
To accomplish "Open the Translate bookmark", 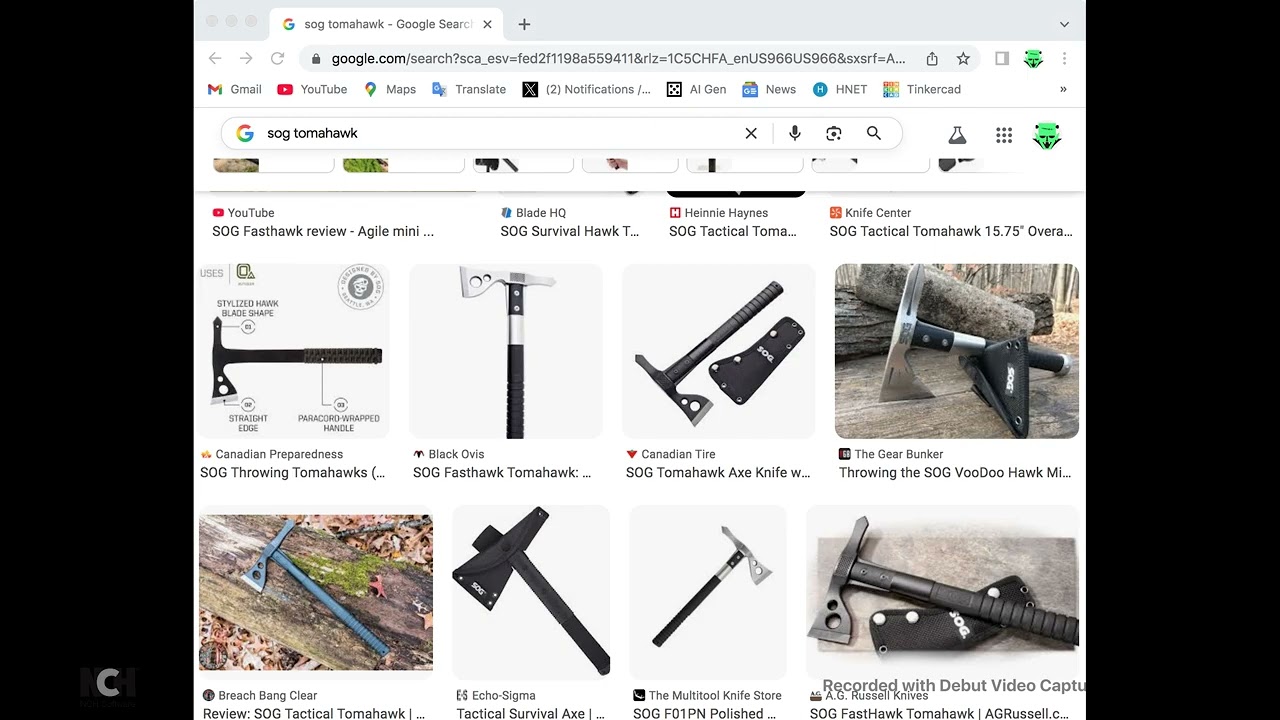I will (469, 89).
